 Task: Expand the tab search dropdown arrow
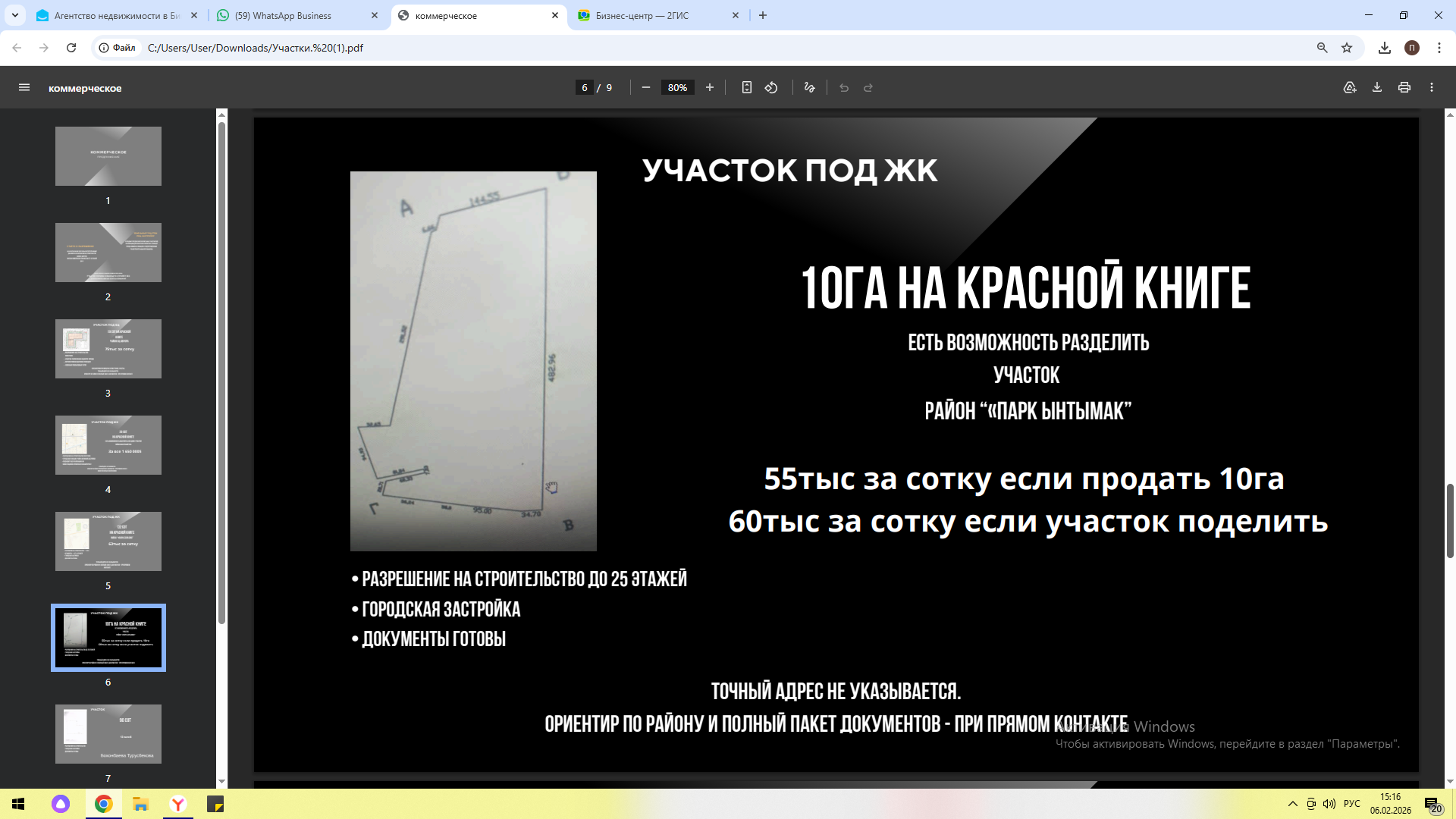pyautogui.click(x=15, y=15)
